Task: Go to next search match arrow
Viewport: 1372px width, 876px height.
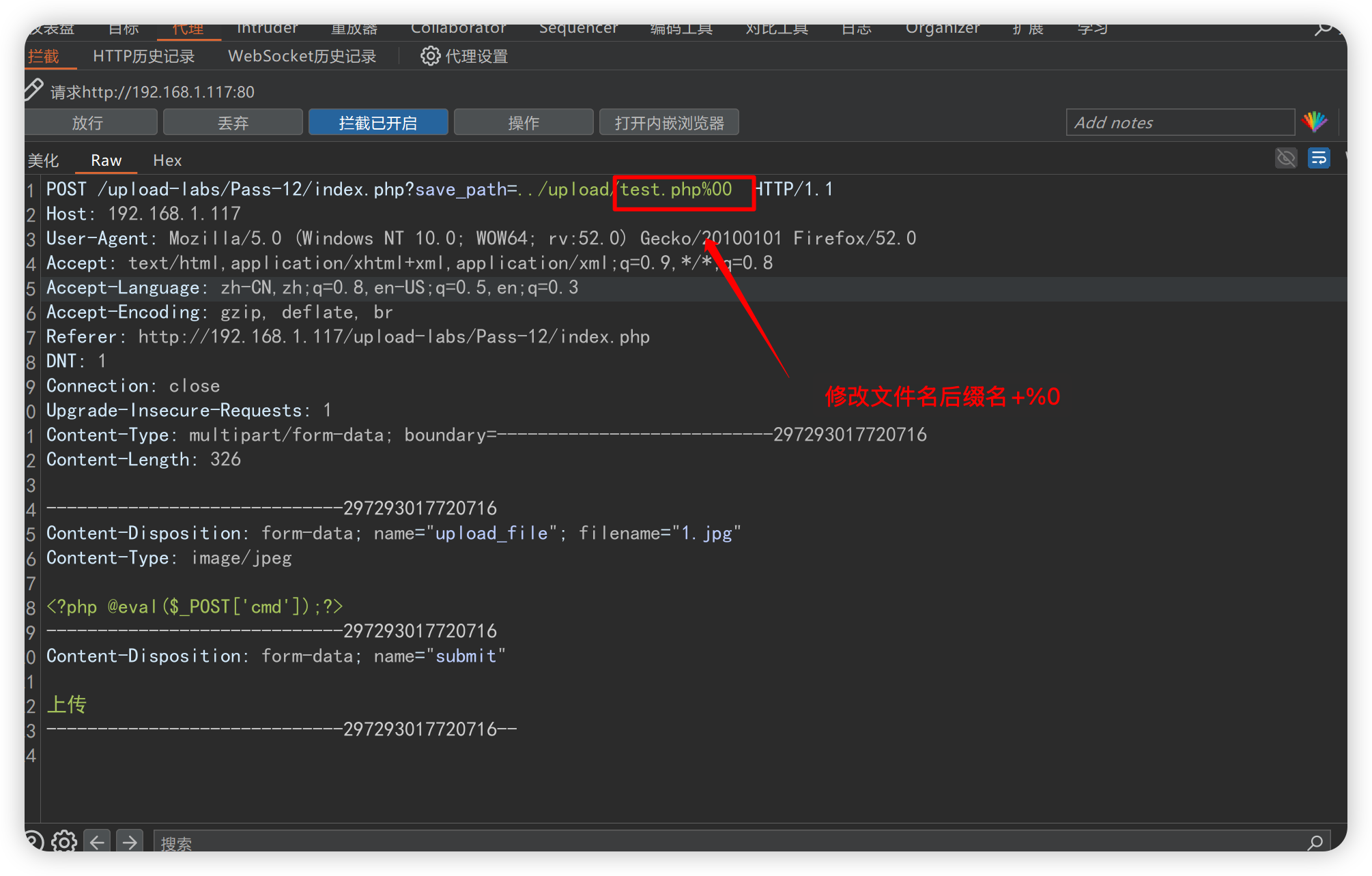Action: [130, 842]
